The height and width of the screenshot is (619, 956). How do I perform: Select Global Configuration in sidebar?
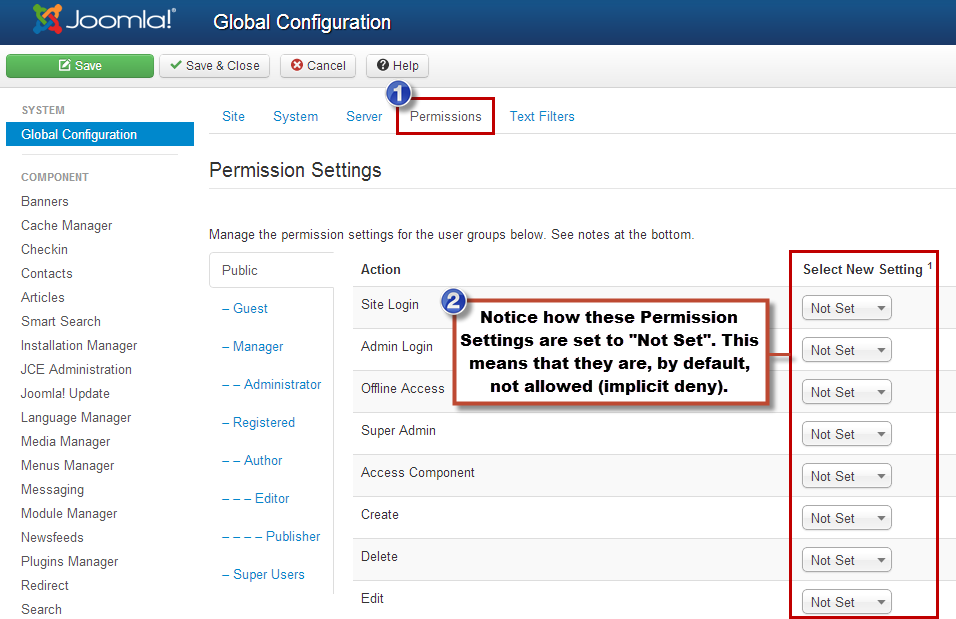100,134
